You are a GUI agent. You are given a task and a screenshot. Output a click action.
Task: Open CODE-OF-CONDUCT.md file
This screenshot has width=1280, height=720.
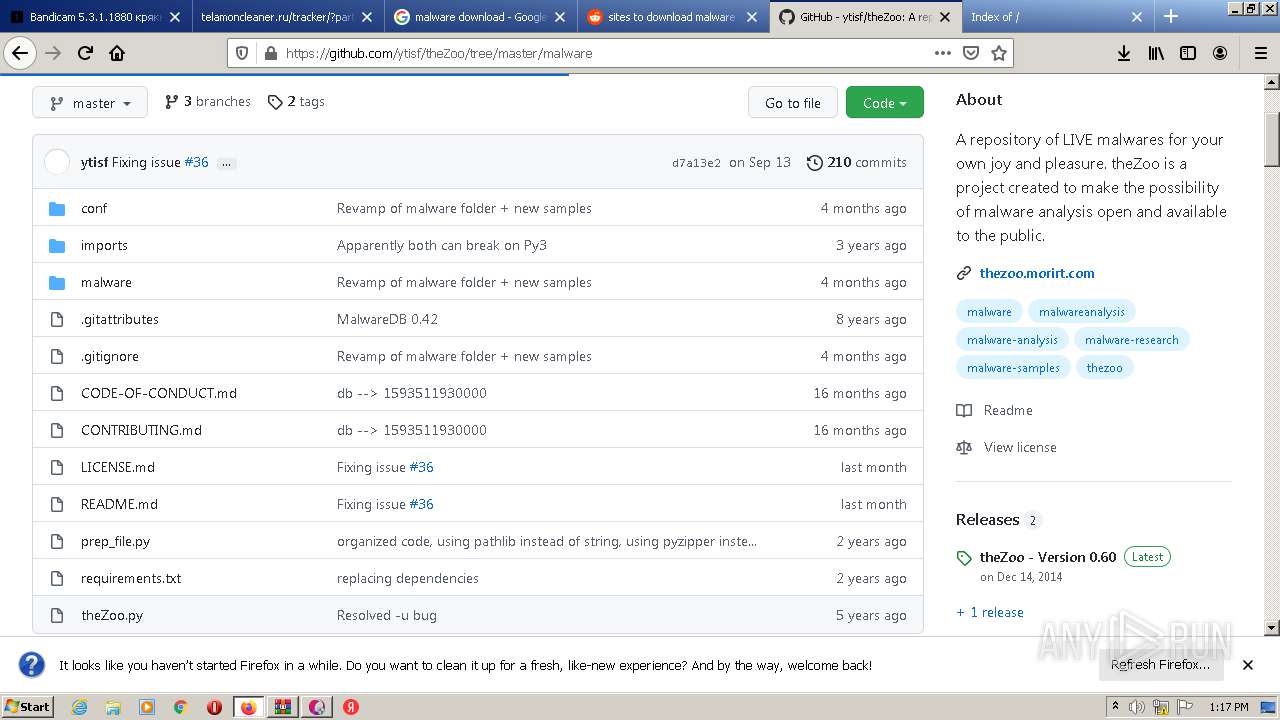(x=159, y=393)
